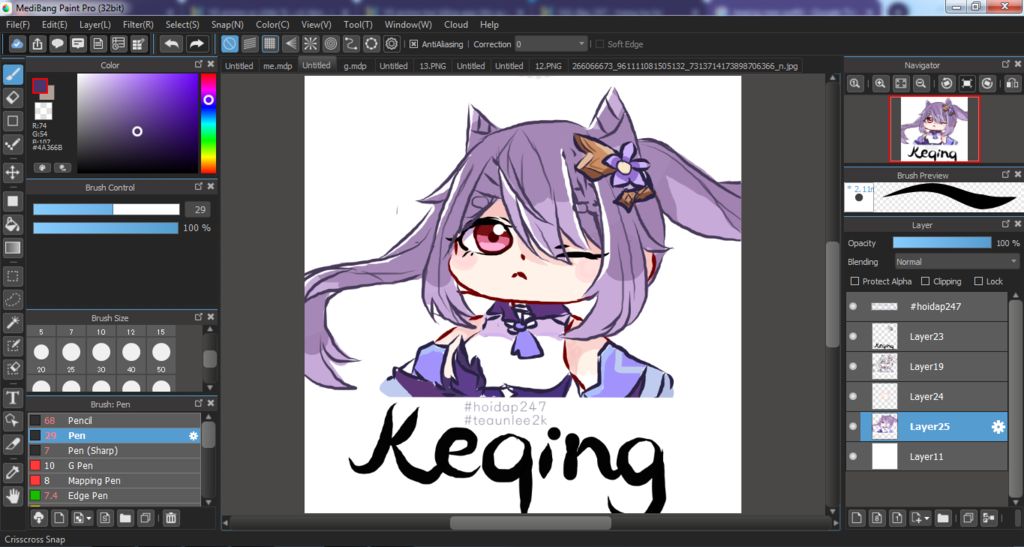Open the File(F) menu
The image size is (1024, 547).
[x=18, y=25]
